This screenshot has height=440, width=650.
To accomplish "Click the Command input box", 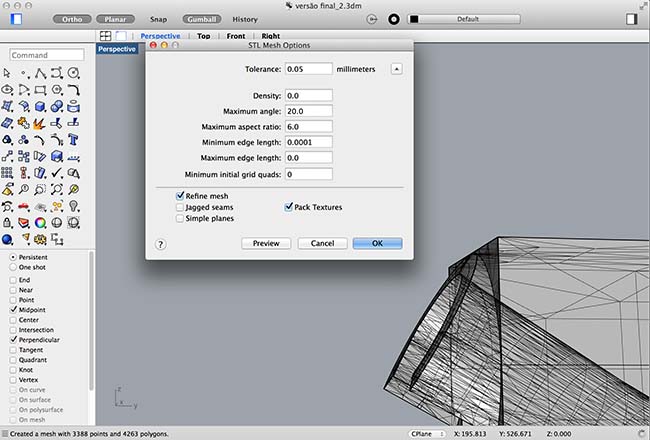I will (x=47, y=55).
